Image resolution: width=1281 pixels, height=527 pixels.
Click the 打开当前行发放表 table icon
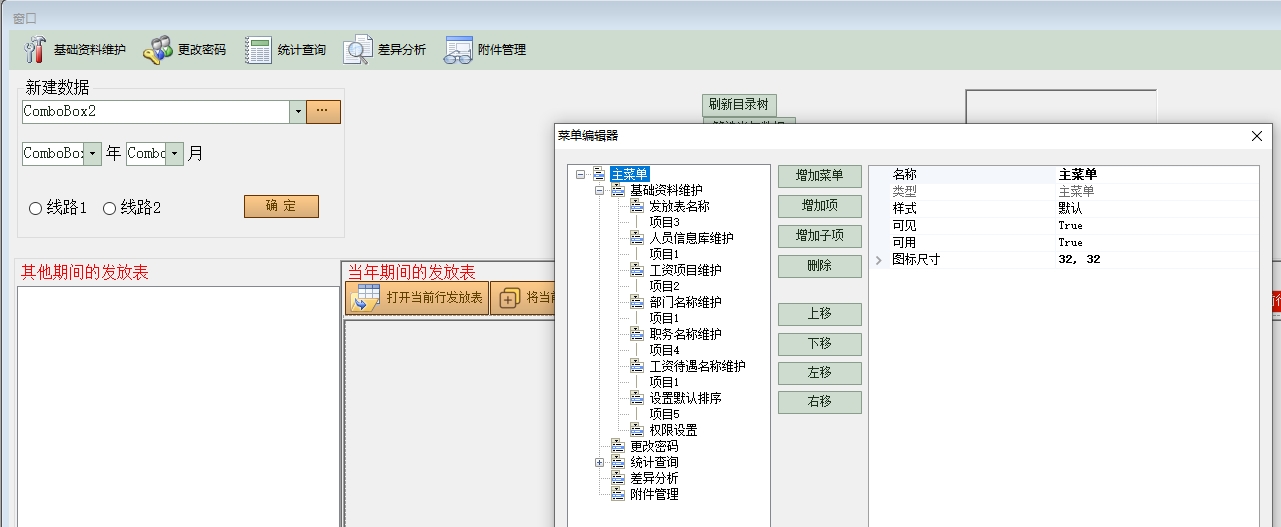pyautogui.click(x=363, y=298)
